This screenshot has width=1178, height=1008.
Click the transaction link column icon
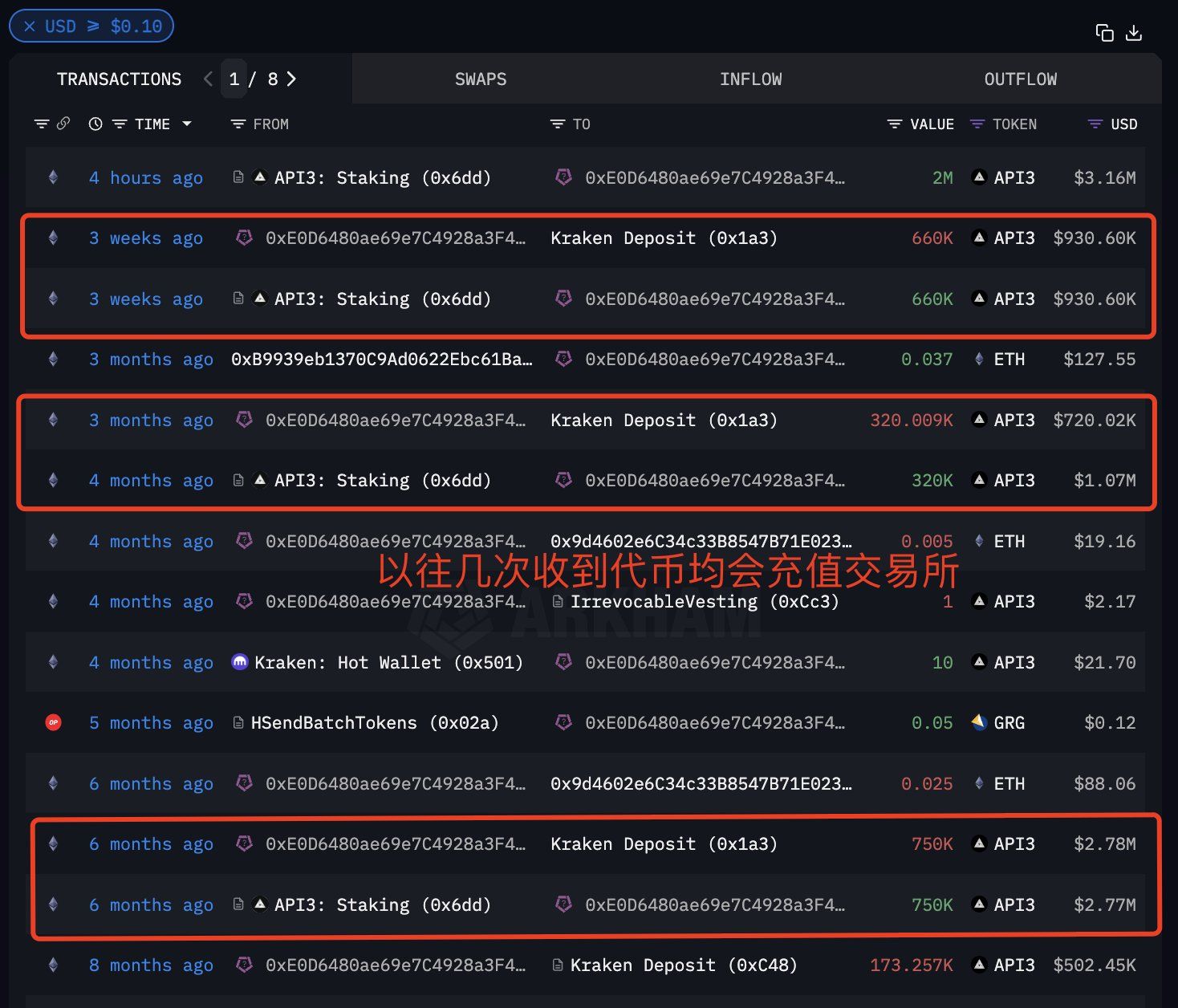tap(63, 124)
